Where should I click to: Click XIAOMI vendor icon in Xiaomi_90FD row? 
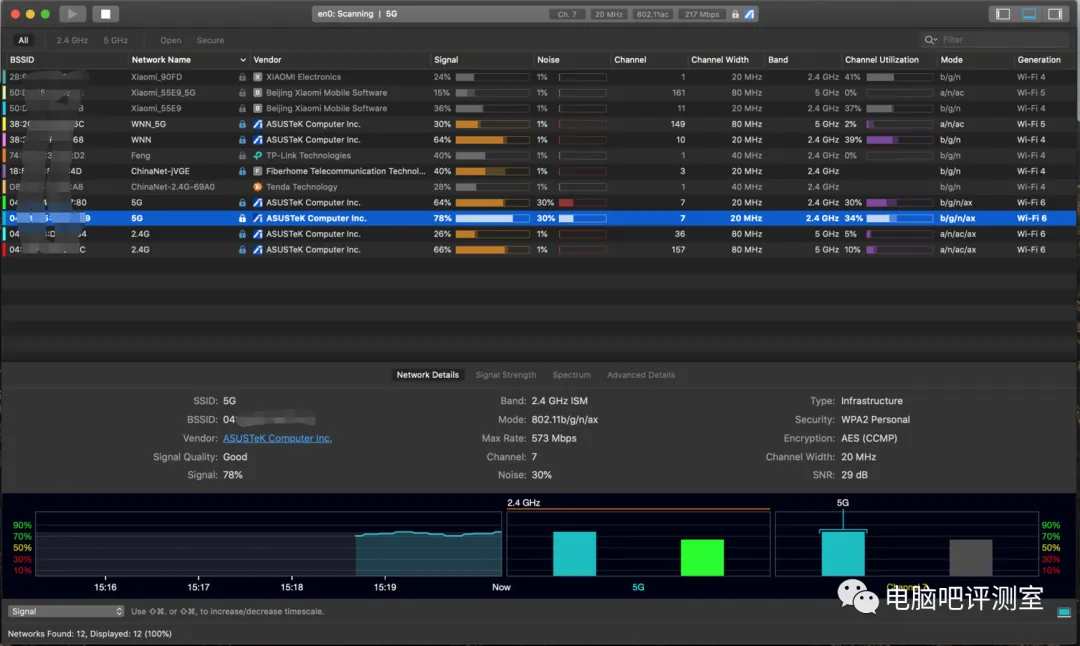click(x=258, y=77)
